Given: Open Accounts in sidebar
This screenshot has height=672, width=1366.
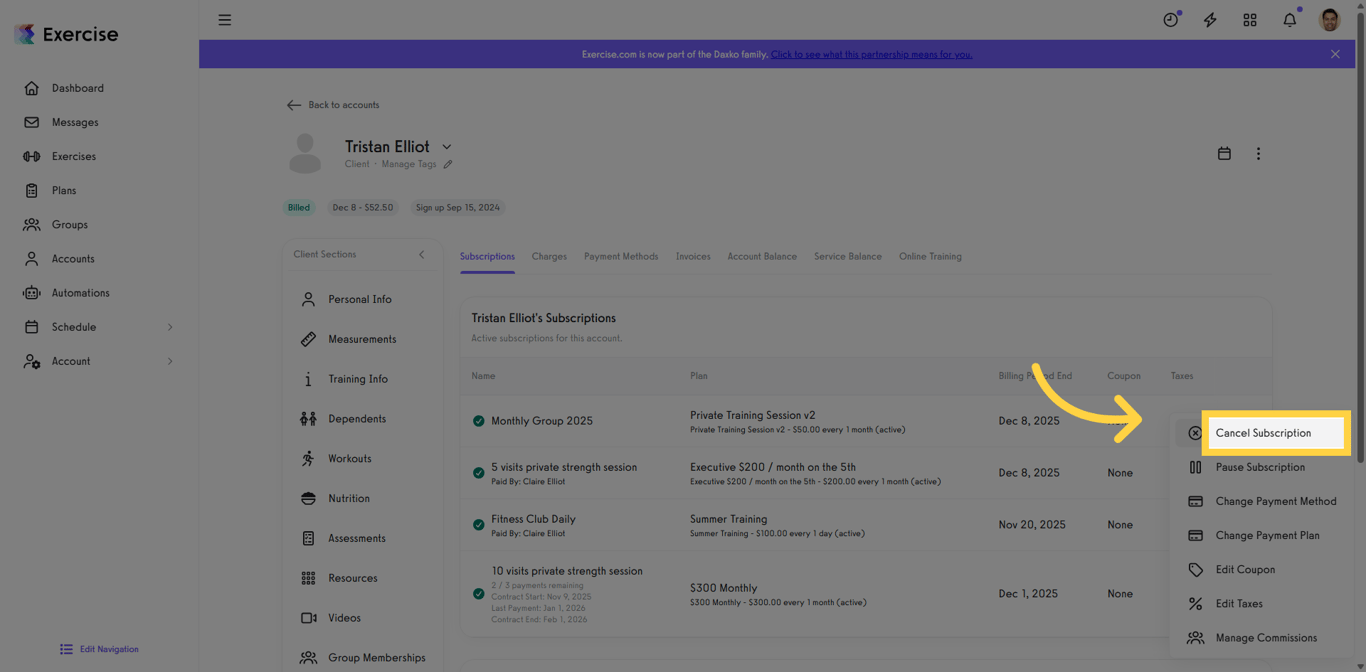Looking at the screenshot, I should 73,259.
